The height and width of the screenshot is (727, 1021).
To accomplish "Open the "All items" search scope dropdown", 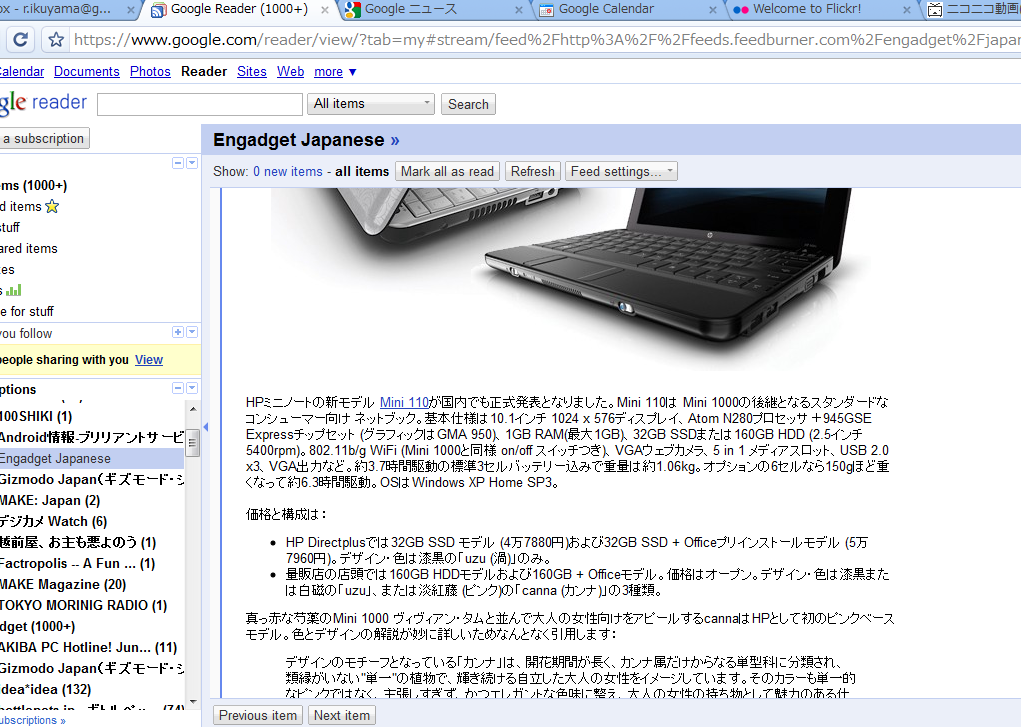I will pos(372,104).
